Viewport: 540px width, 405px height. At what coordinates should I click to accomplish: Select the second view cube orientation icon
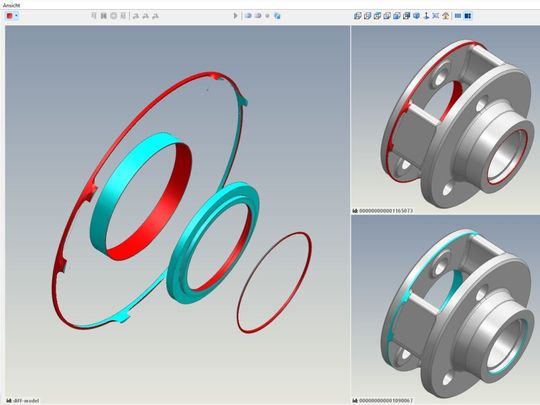point(367,16)
